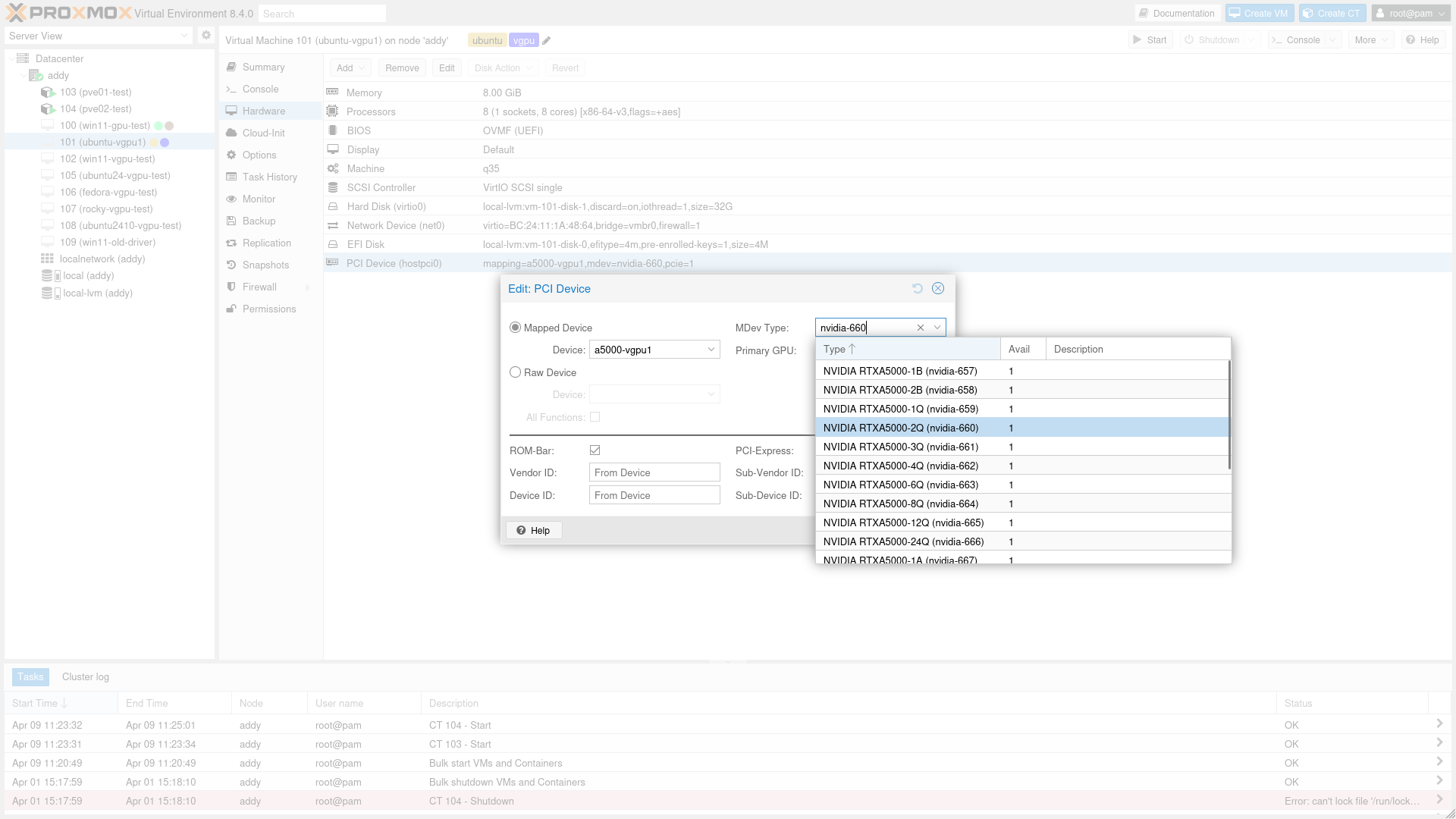Open the root@pam user menu
1456x819 pixels.
[x=1410, y=13]
